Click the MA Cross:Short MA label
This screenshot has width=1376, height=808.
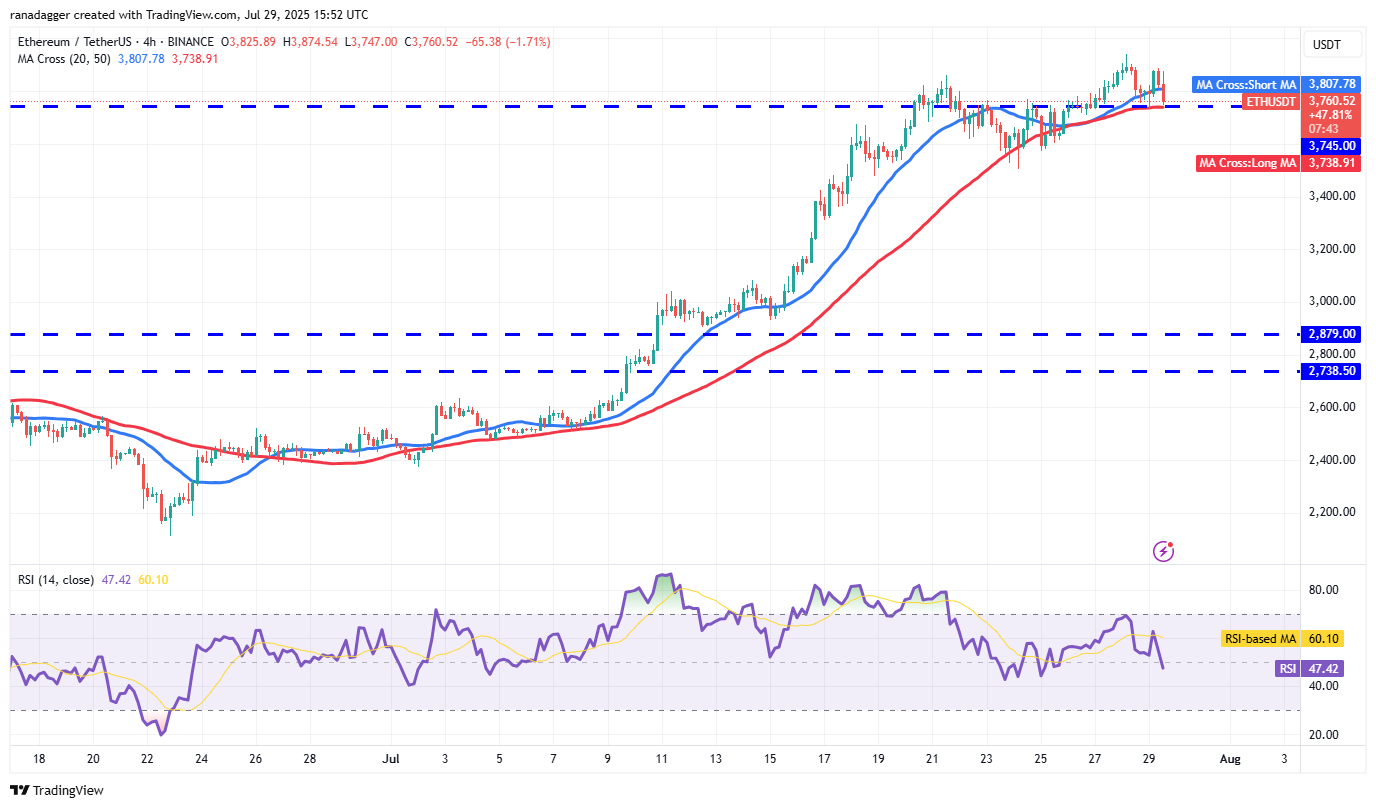[1247, 85]
